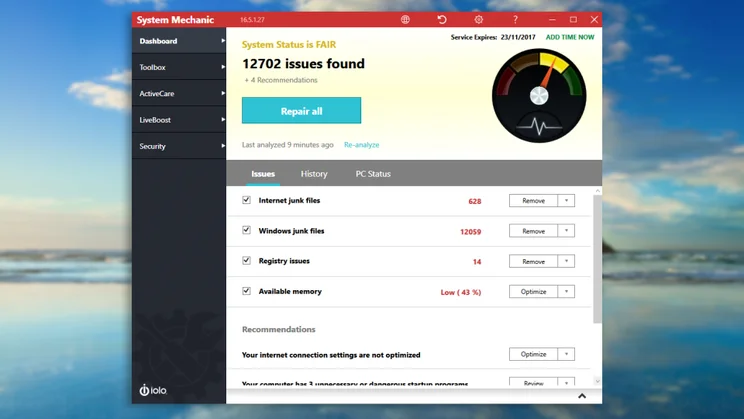The image size is (744, 419).
Task: Click the 14 registry issues count
Action: 477,262
